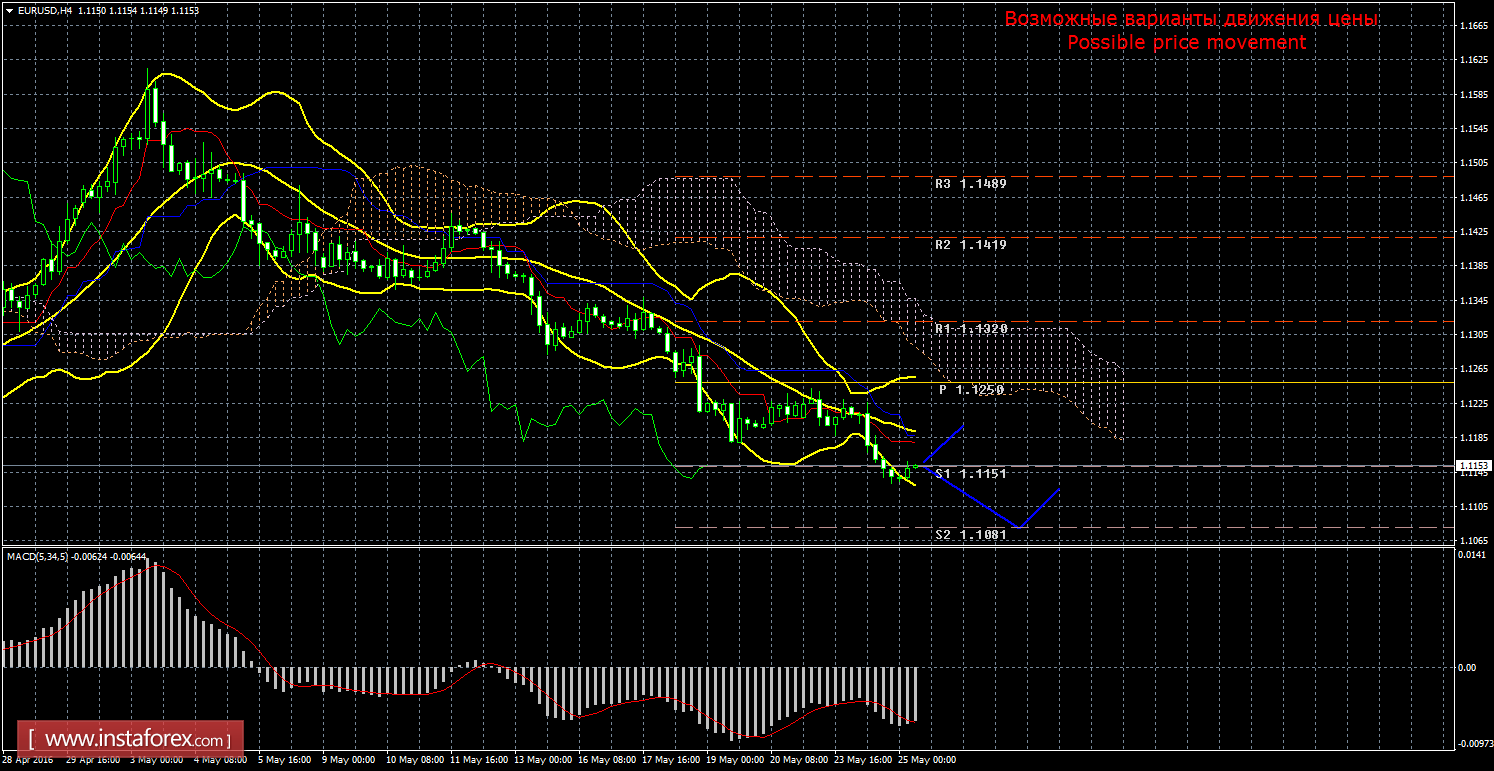Click the 1.1065 price scale value
The image size is (1494, 771).
1472,541
